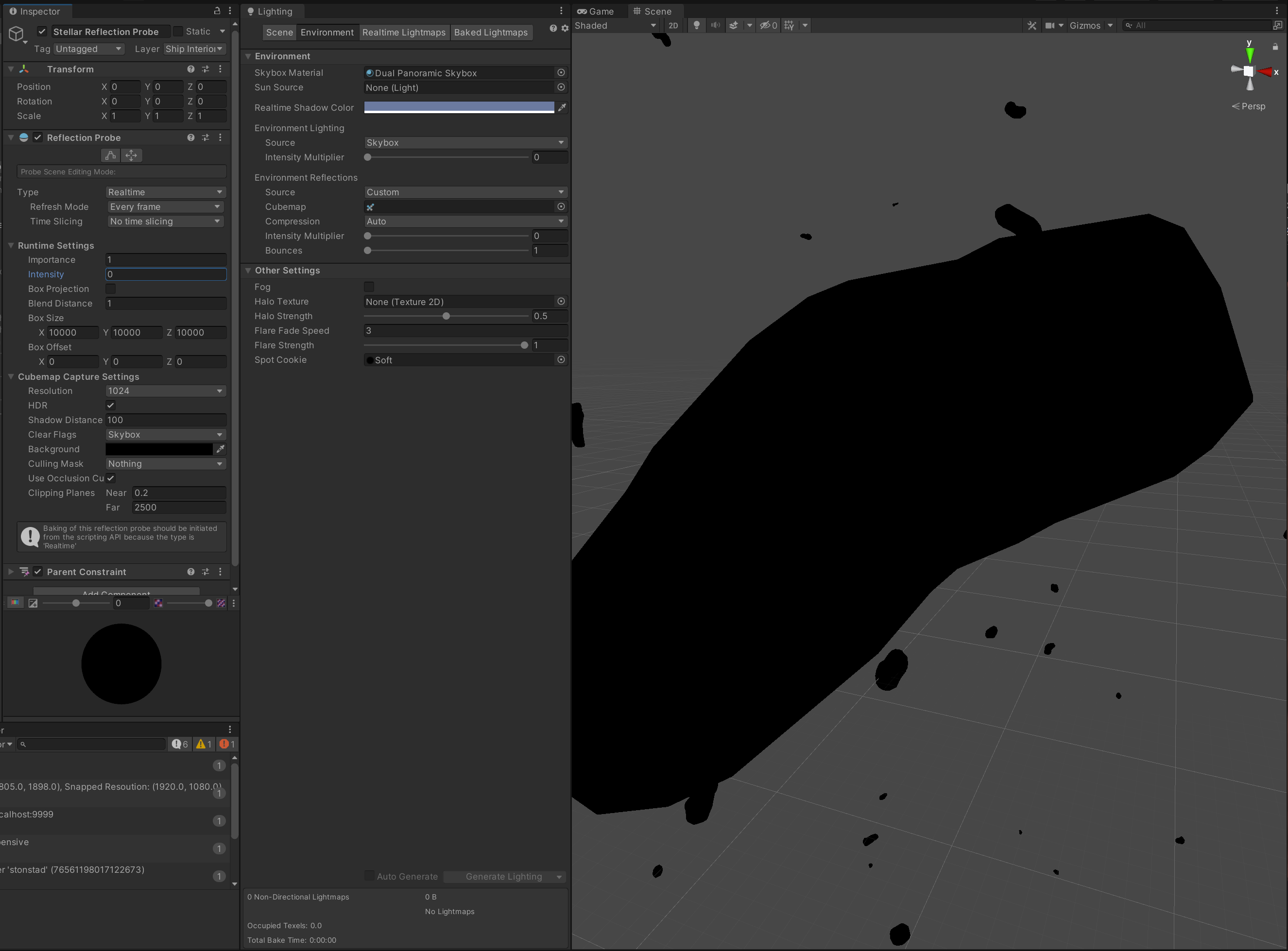Click the Skybox Material target picker icon
The image size is (1288, 951).
point(561,72)
